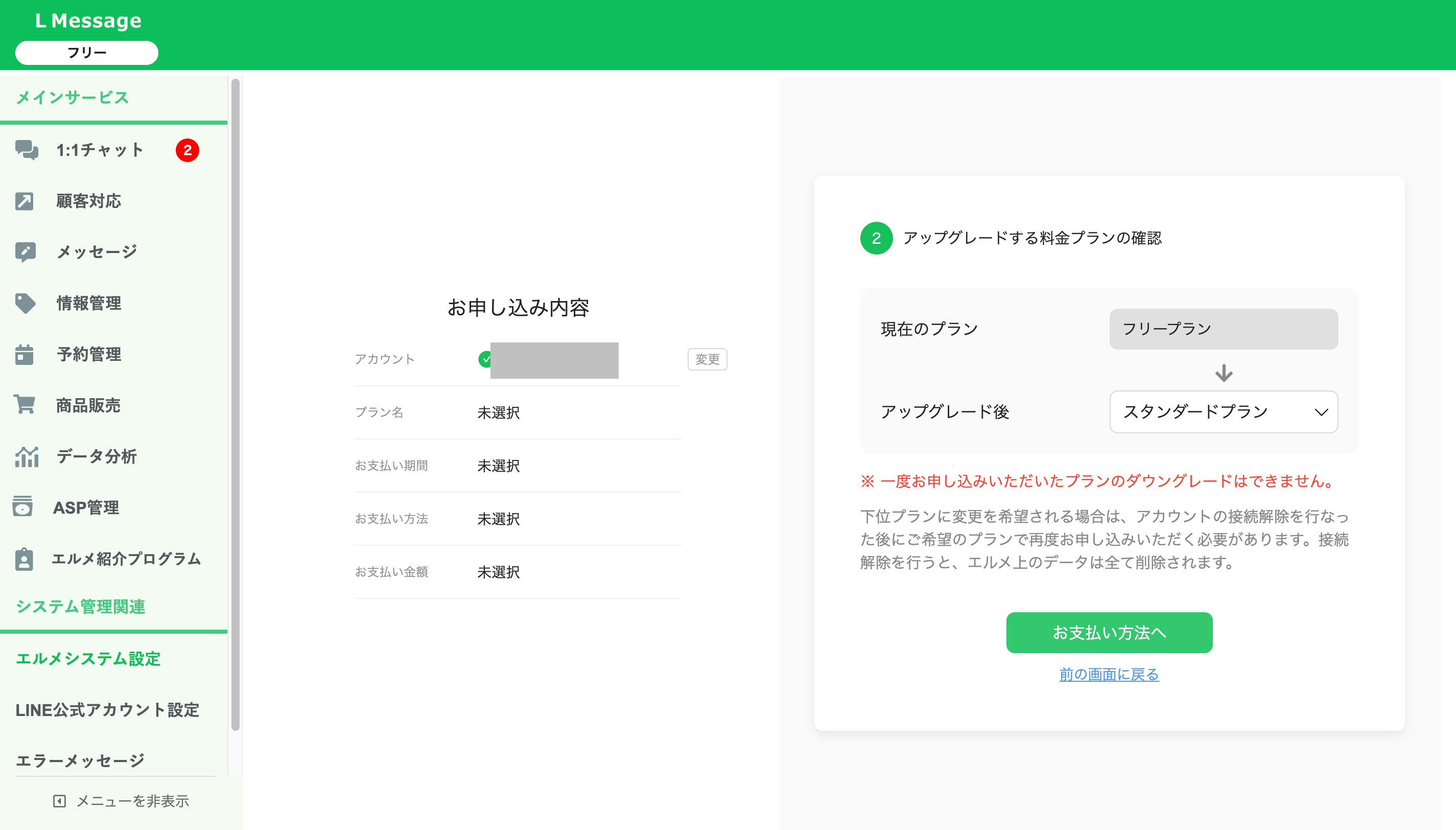The height and width of the screenshot is (830, 1456).
Task: Click the 未選択 value for お支払い期間
Action: [x=499, y=466]
